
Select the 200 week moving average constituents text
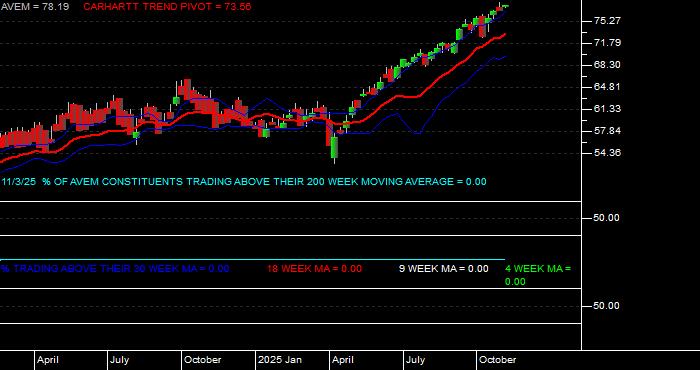point(244,182)
